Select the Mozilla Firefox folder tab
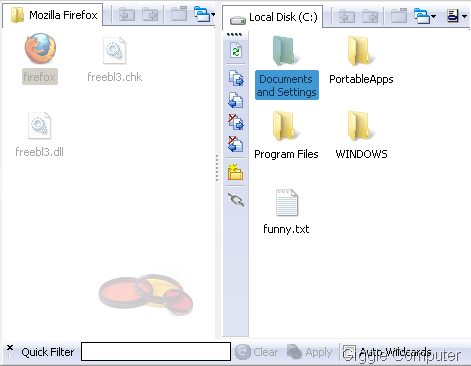Screen dimensions: 471x366 pos(53,15)
